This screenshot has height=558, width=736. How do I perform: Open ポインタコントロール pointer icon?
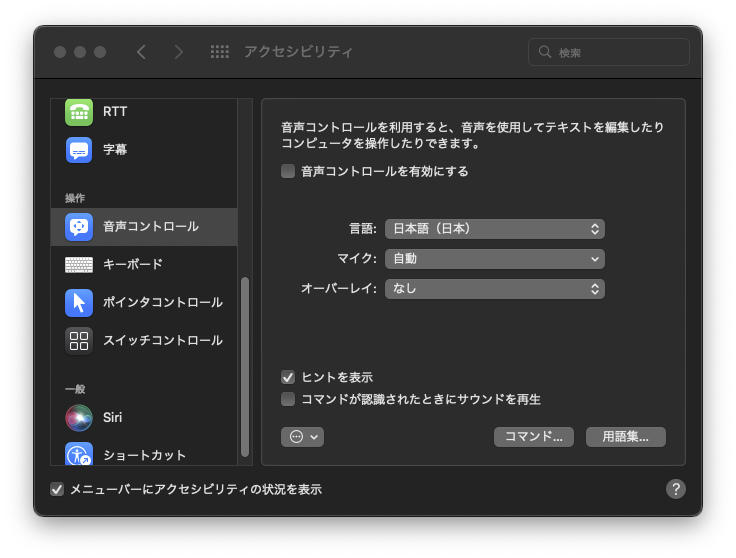coord(79,303)
